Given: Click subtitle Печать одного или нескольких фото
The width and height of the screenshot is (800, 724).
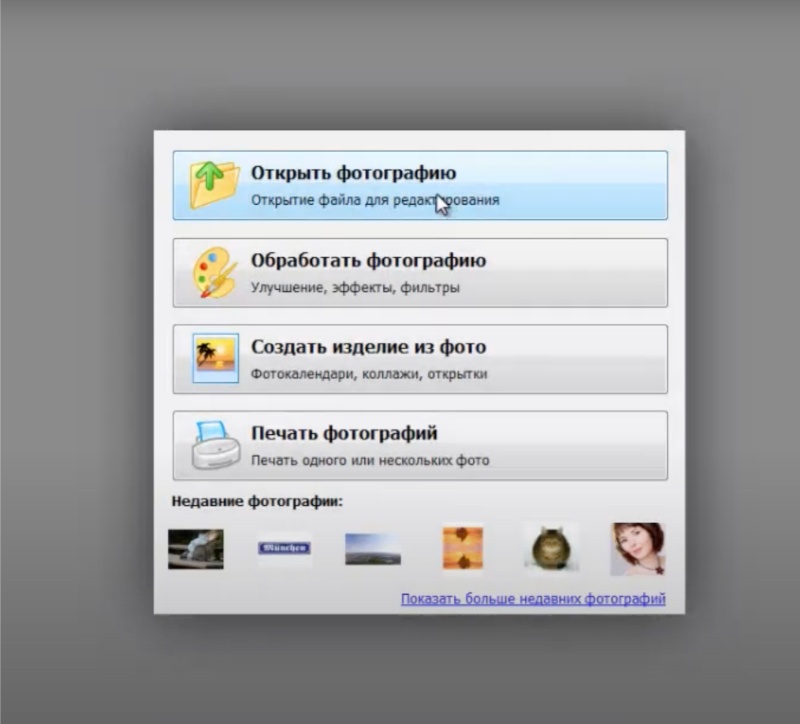Looking at the screenshot, I should click(x=370, y=460).
